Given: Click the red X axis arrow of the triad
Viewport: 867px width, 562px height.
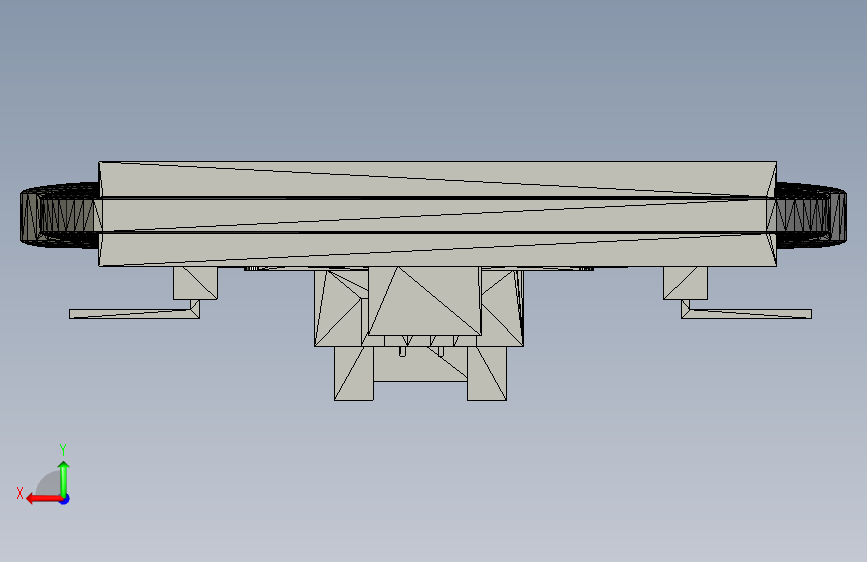Looking at the screenshot, I should coord(43,499).
